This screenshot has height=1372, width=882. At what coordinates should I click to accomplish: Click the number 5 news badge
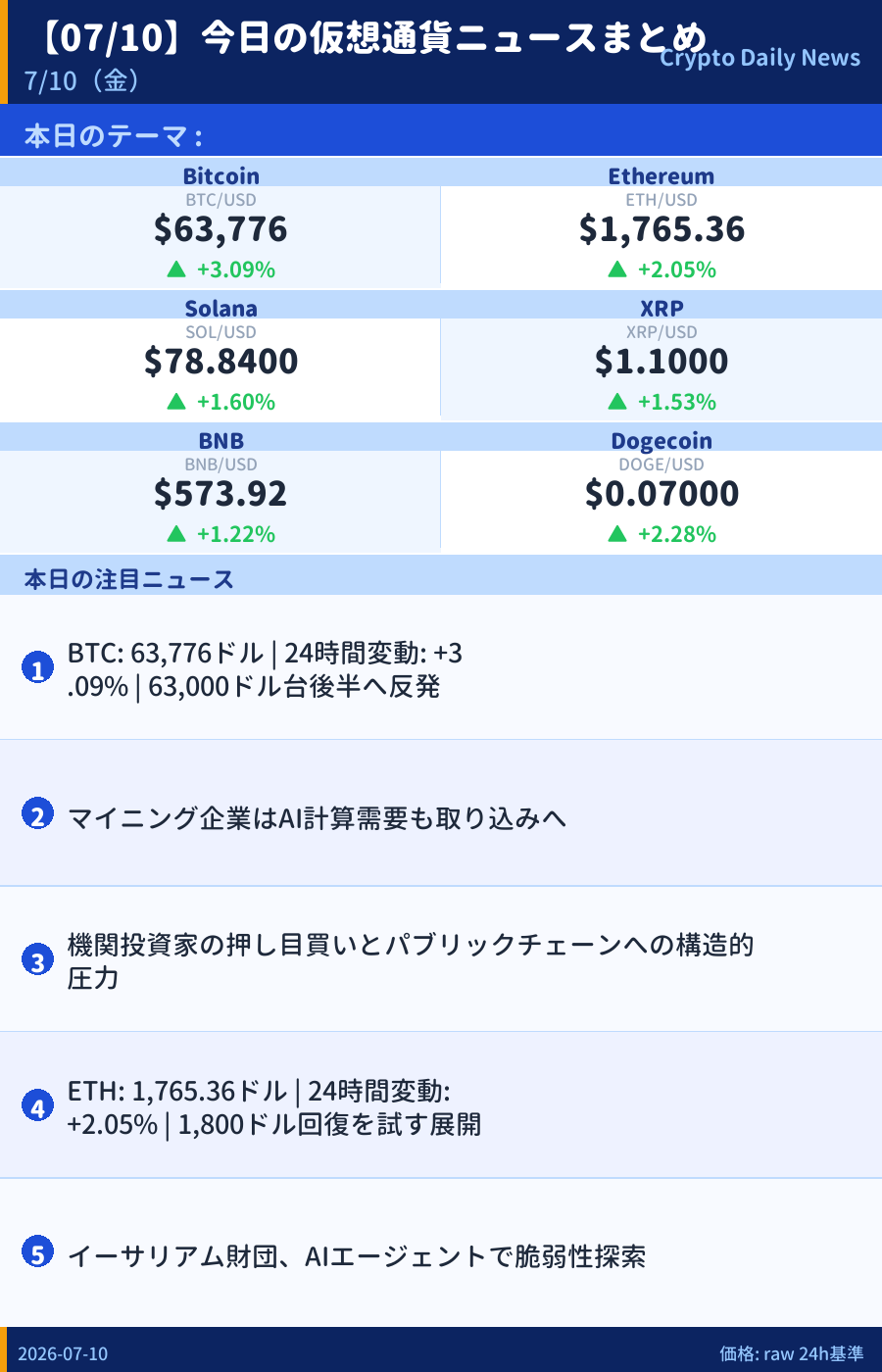click(x=37, y=1251)
